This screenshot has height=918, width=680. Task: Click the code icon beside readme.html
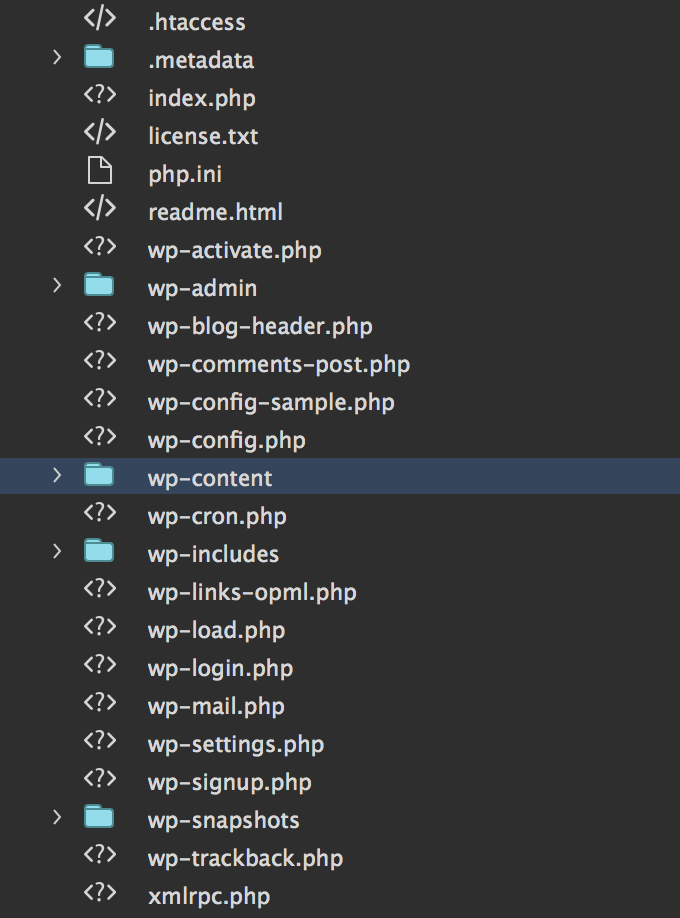pos(100,208)
